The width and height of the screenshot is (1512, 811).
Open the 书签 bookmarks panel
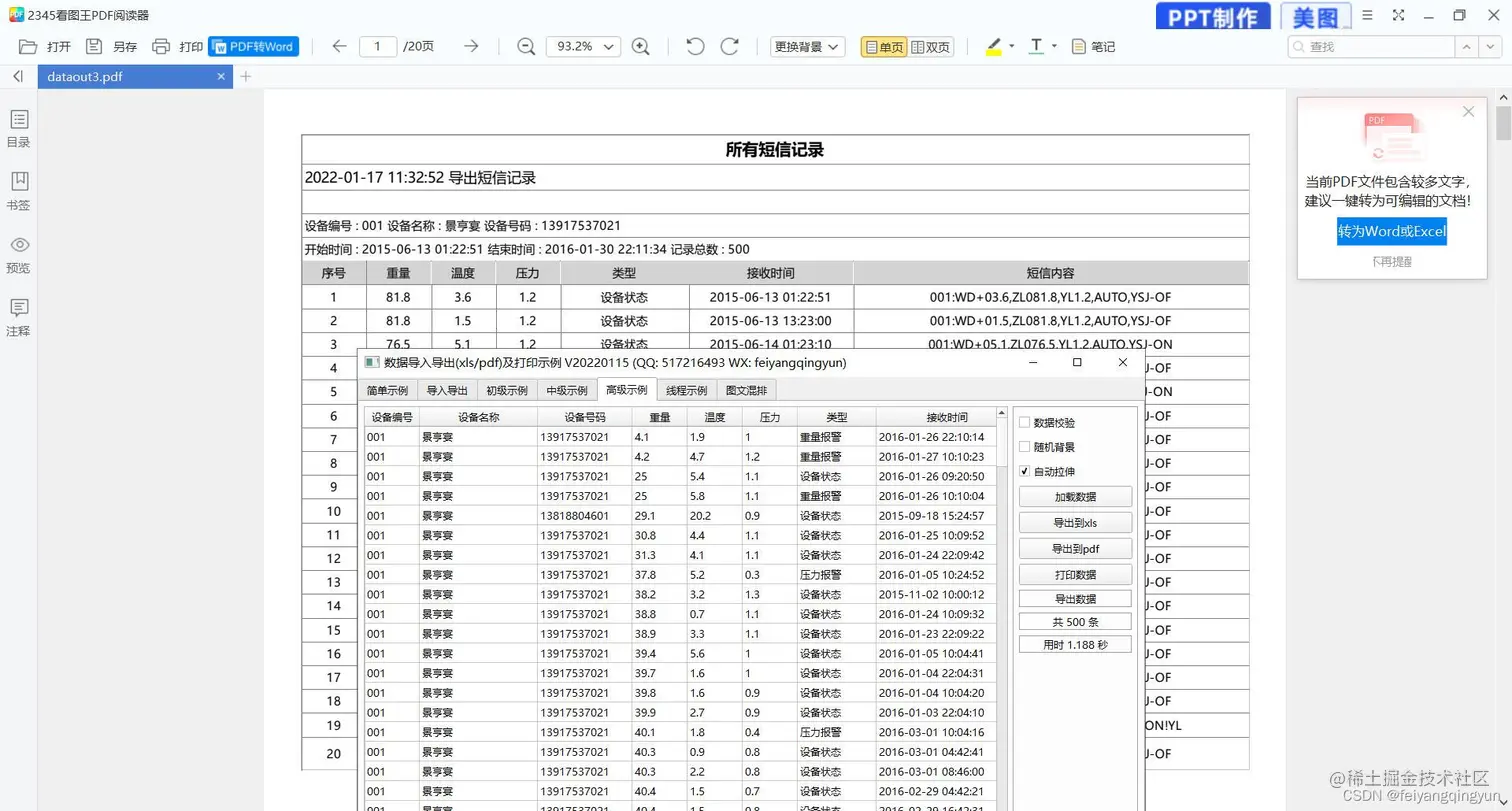18,189
